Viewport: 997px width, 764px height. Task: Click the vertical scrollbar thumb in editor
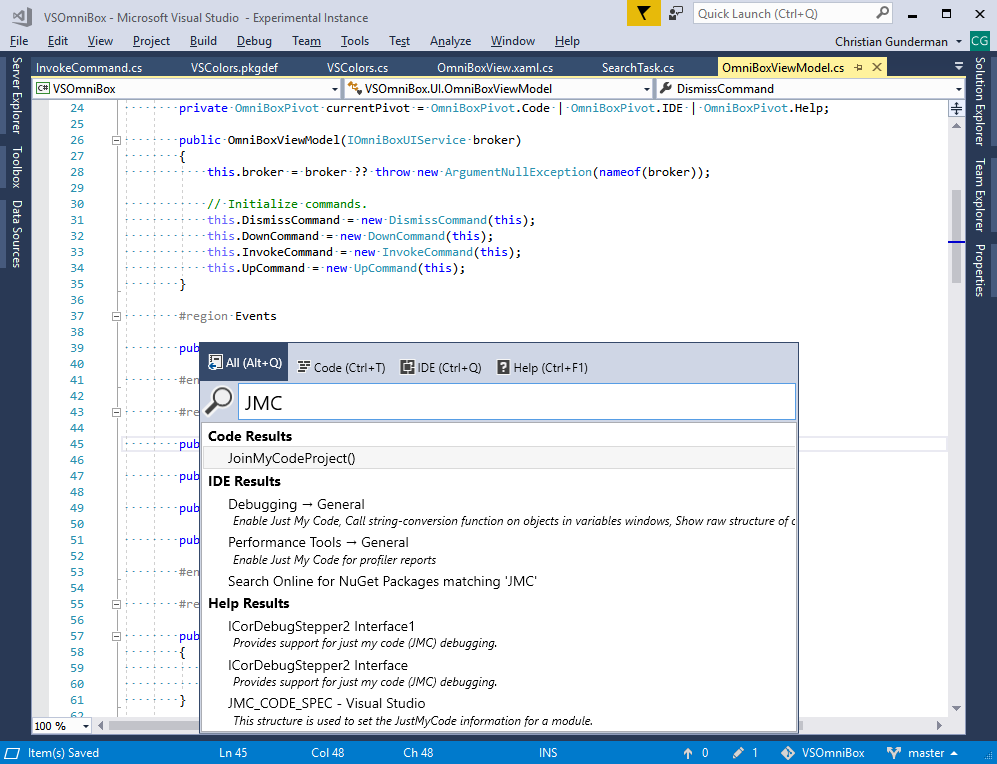956,235
